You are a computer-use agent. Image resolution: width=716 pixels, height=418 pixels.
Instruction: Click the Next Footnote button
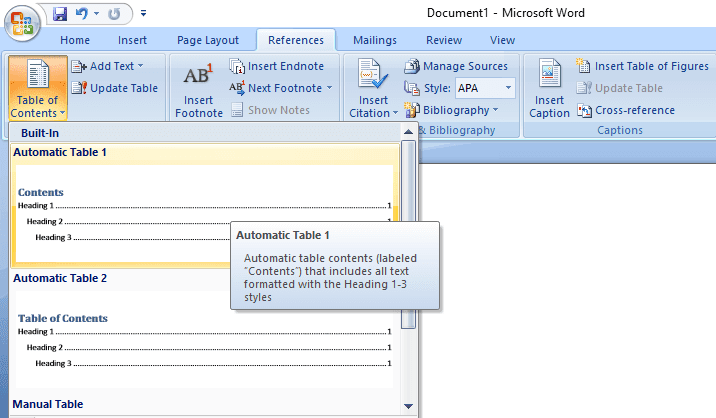(275, 88)
